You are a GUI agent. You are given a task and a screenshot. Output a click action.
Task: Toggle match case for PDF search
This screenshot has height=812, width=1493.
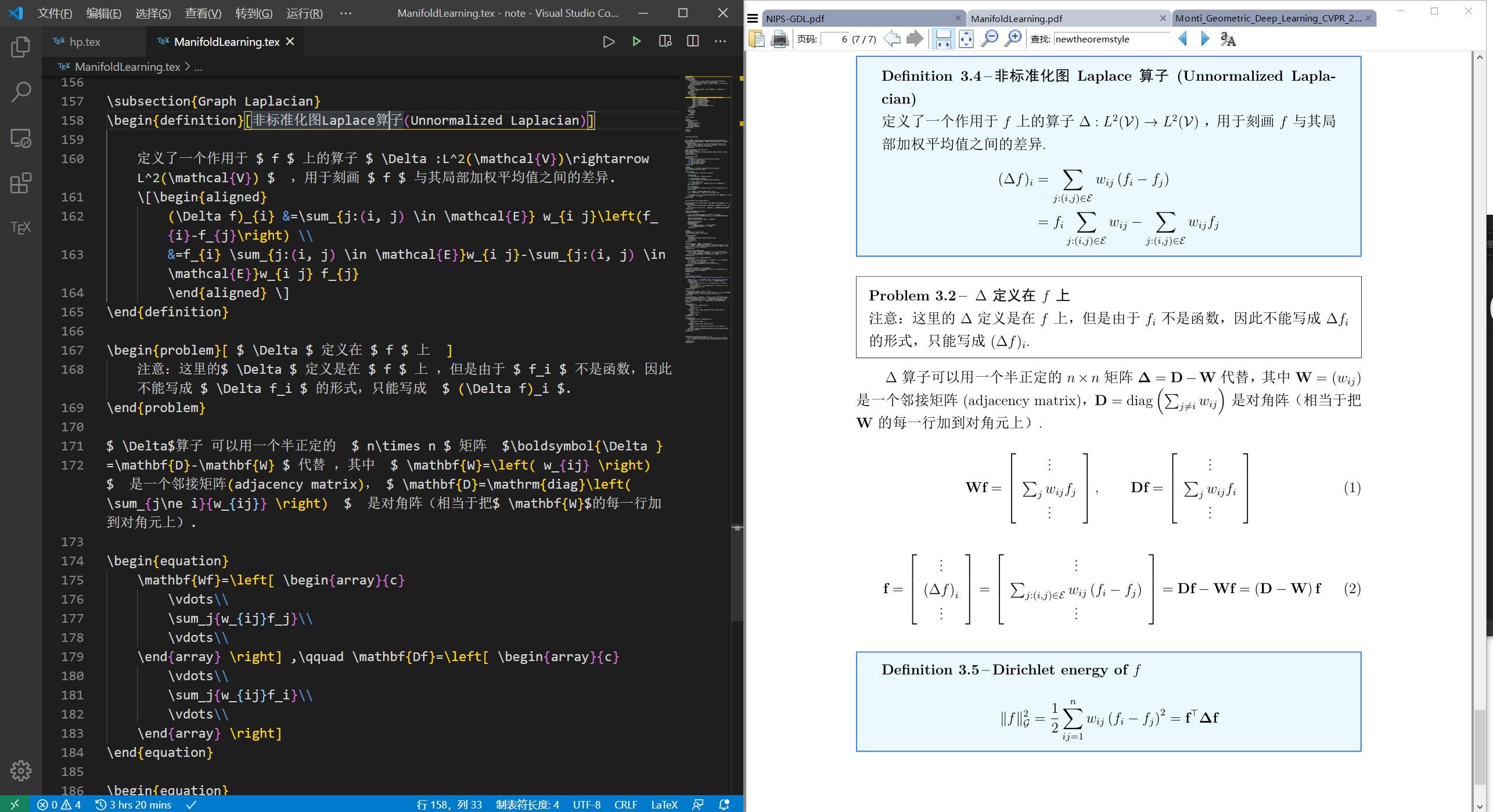(x=1228, y=39)
